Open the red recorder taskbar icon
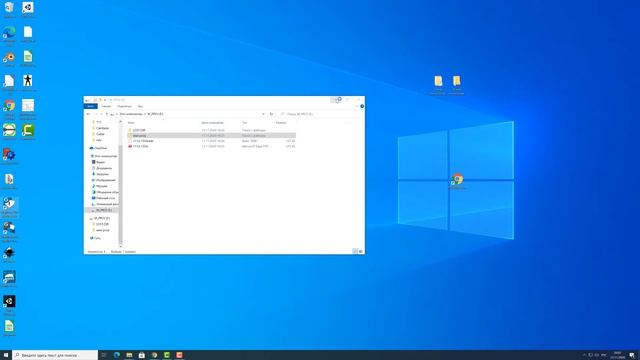The width and height of the screenshot is (640, 360). tap(180, 355)
